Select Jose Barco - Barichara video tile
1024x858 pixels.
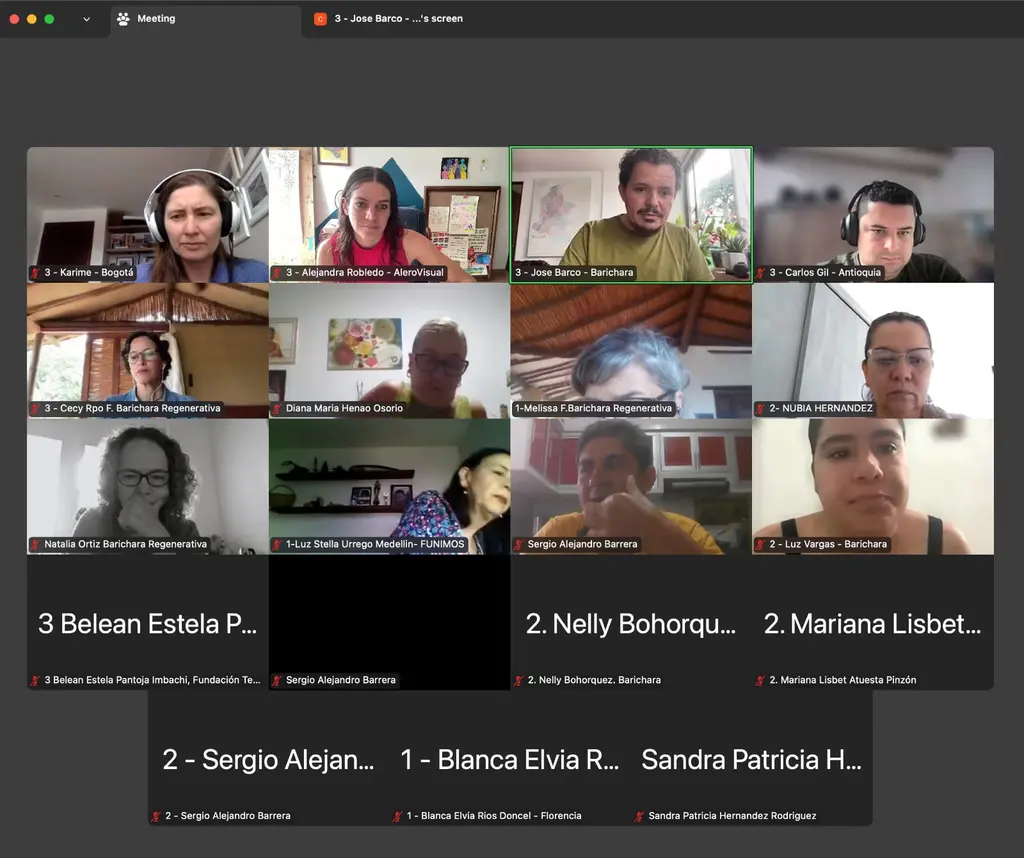click(x=631, y=214)
